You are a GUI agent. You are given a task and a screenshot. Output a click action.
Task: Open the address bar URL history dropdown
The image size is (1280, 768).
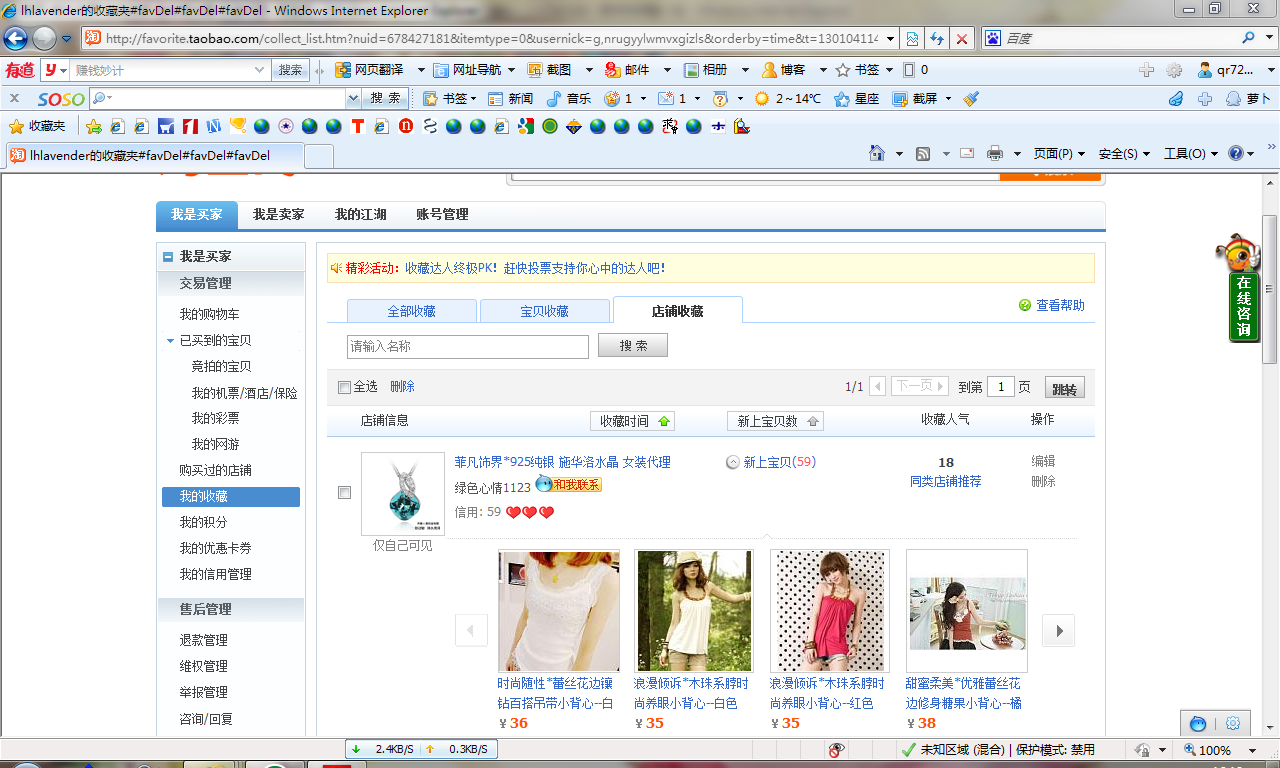click(x=888, y=39)
